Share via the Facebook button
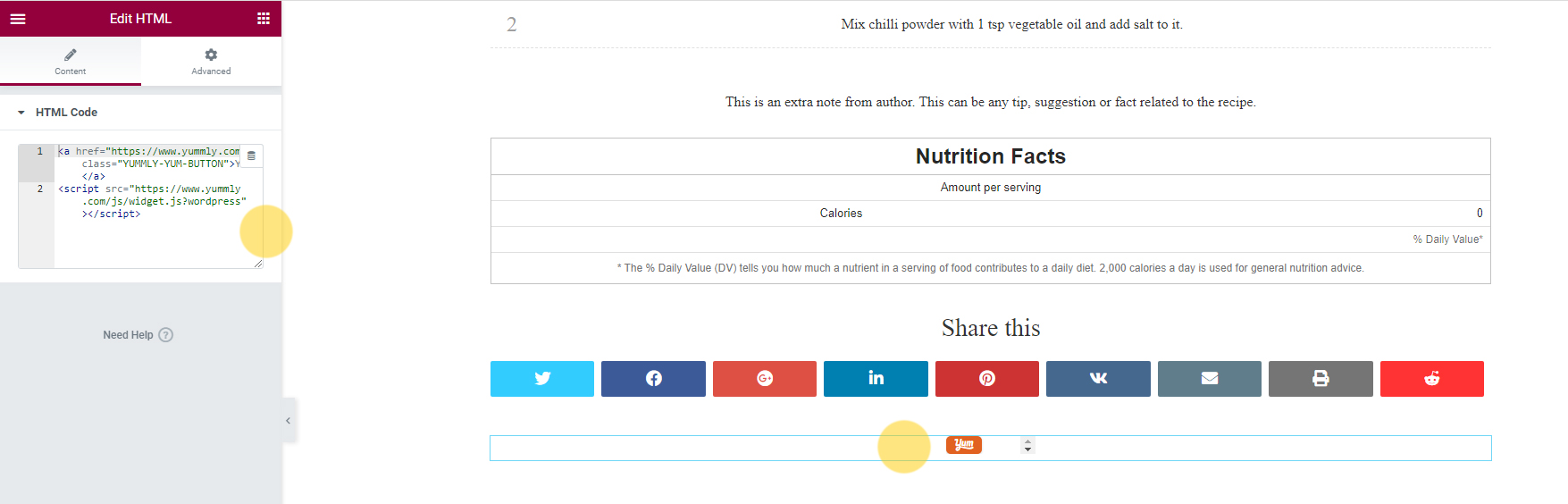The width and height of the screenshot is (1568, 504). pos(653,378)
